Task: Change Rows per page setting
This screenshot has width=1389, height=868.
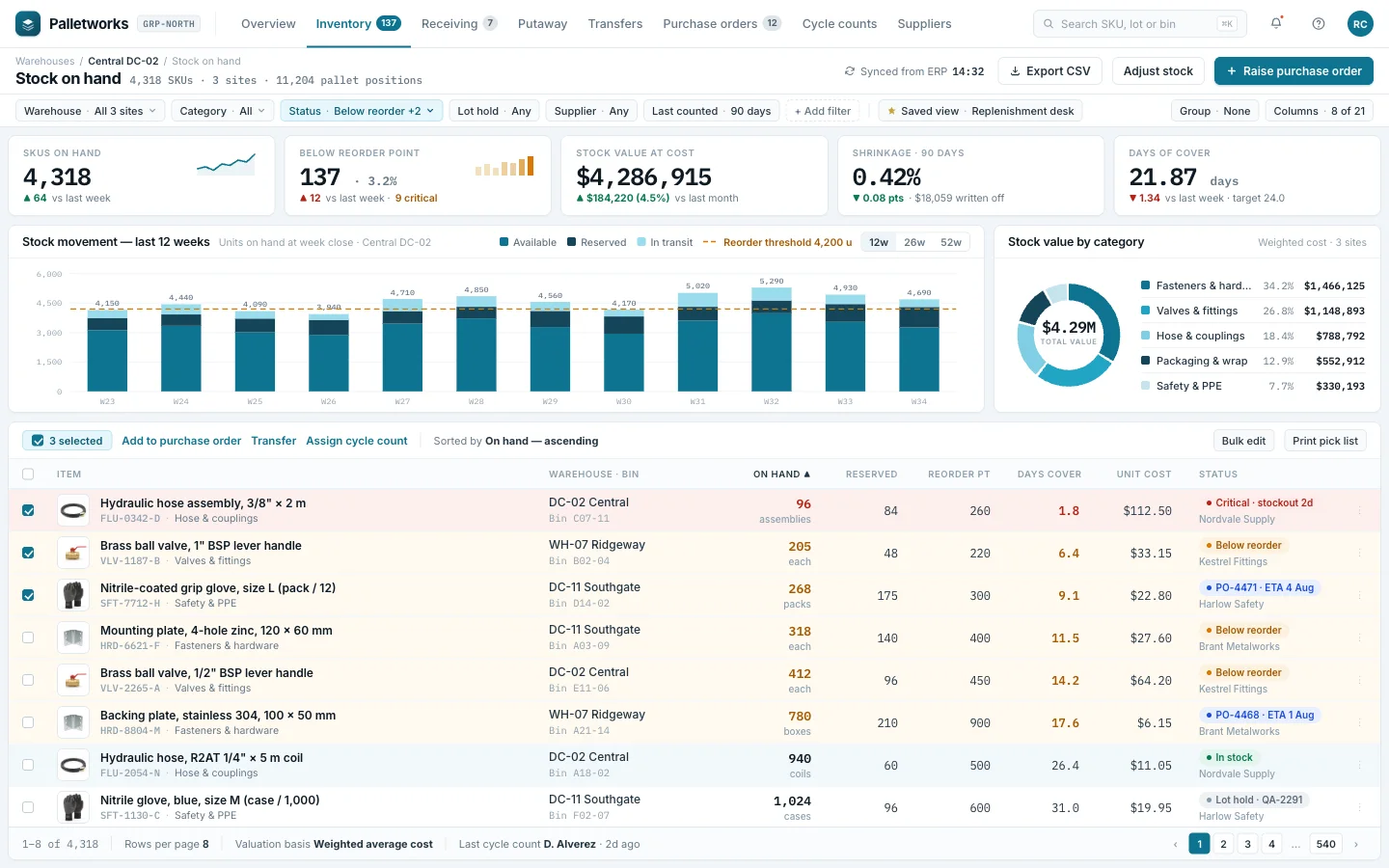Action: click(x=167, y=844)
